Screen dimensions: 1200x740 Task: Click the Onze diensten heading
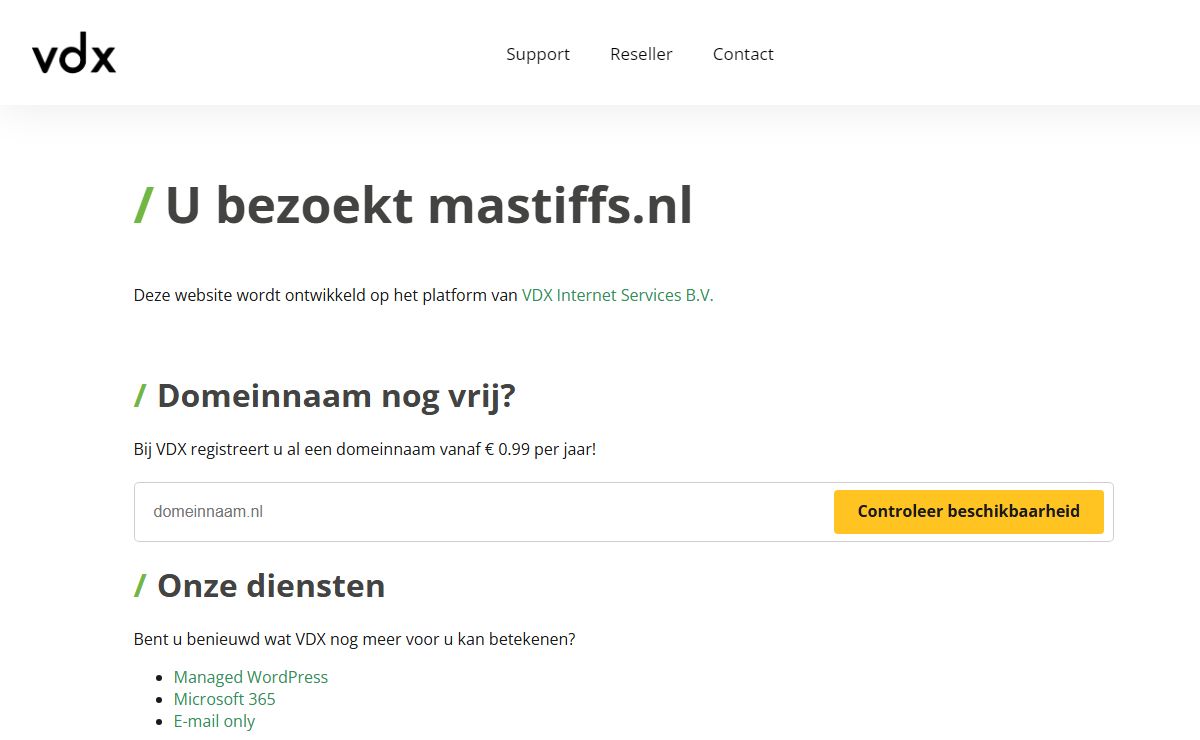(x=260, y=585)
